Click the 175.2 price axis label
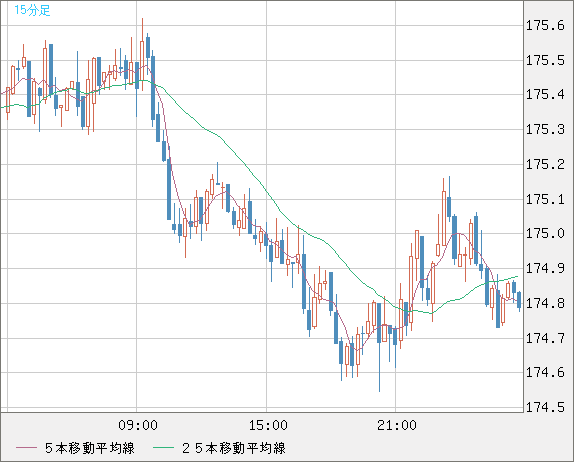 (545, 164)
